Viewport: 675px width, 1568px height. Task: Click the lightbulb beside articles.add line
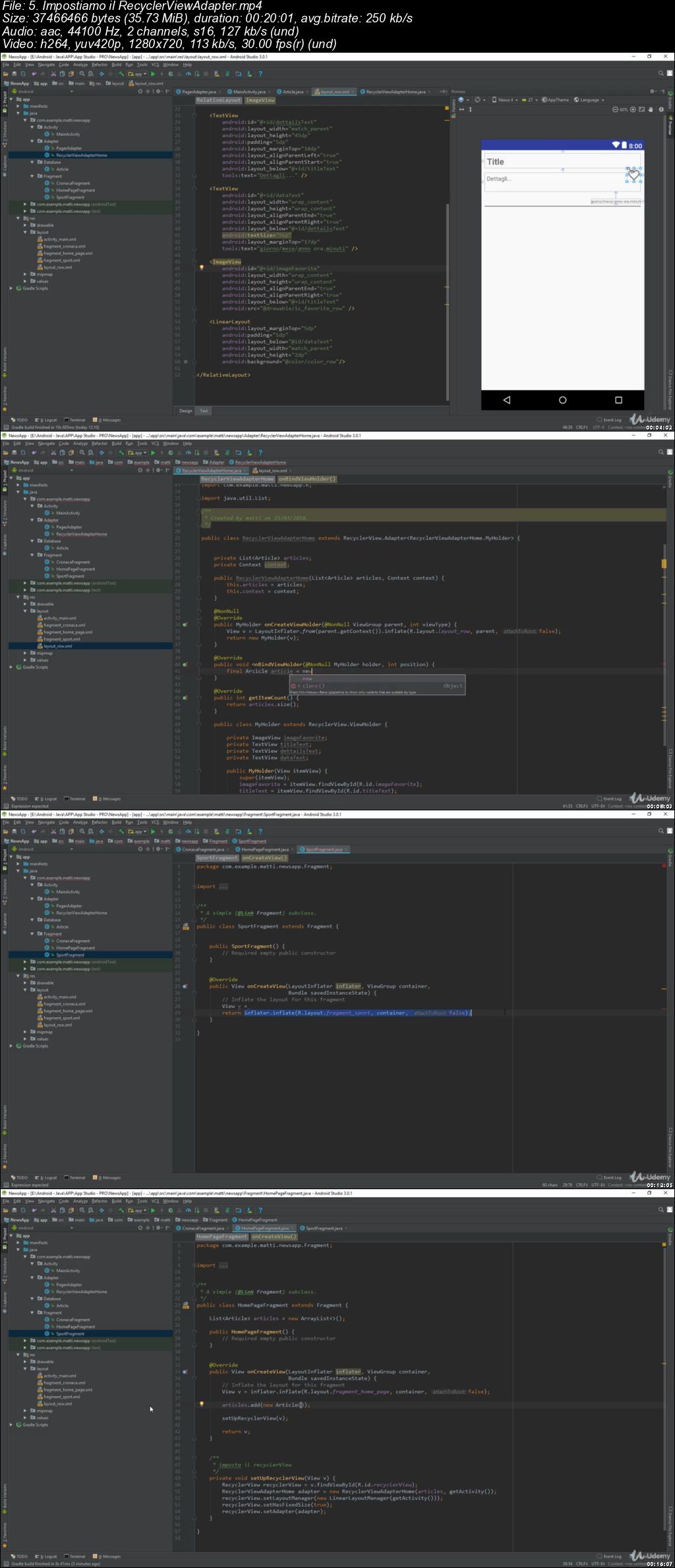click(x=202, y=1404)
